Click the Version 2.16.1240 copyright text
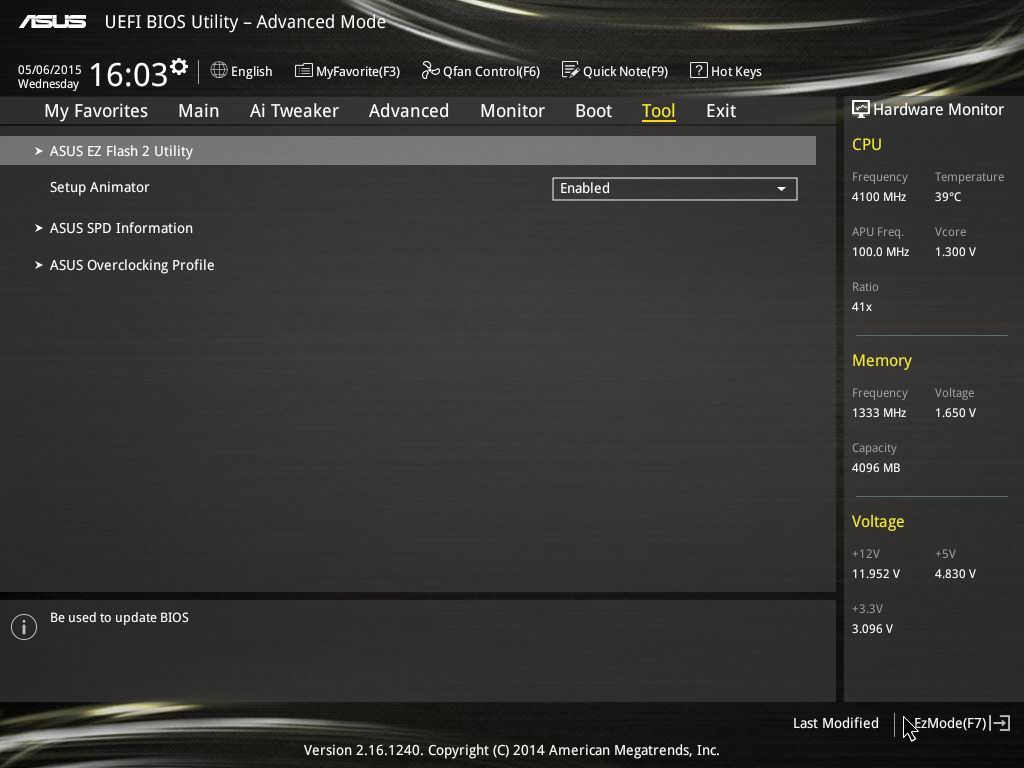The width and height of the screenshot is (1024, 768). pyautogui.click(x=511, y=750)
